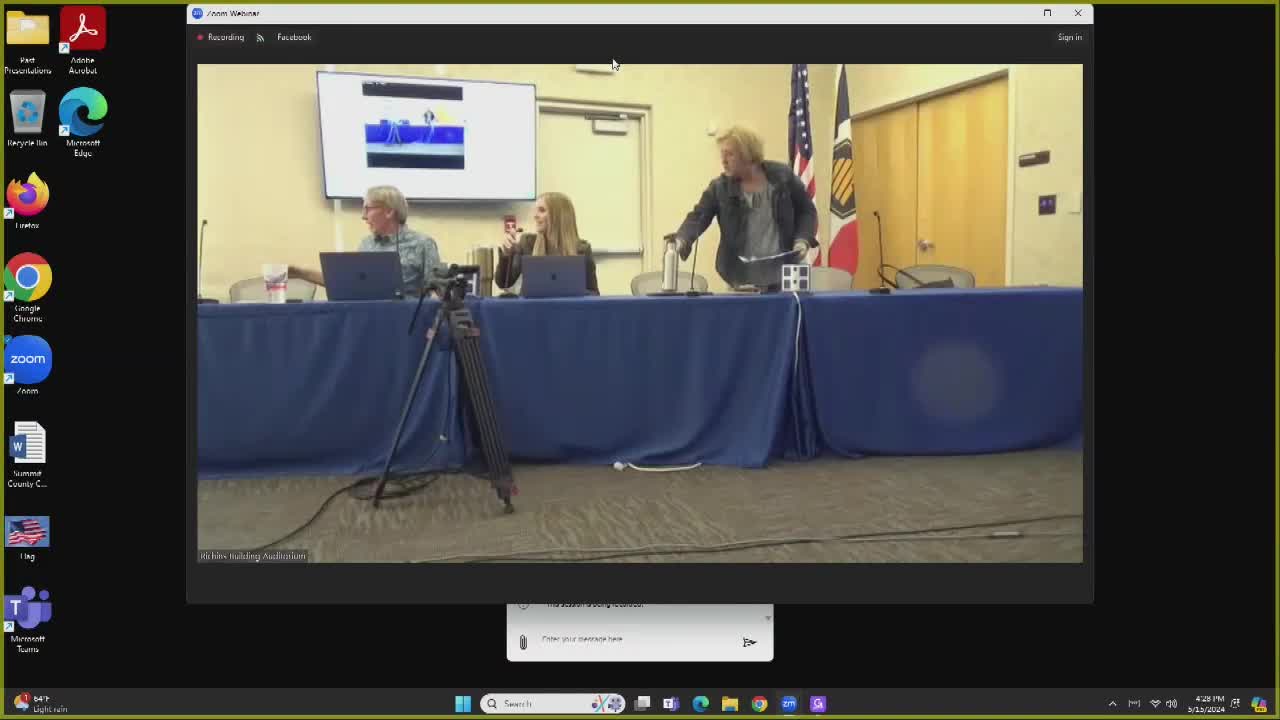This screenshot has height=720, width=1280.
Task: Send the chat message with the send icon
Action: tap(749, 641)
